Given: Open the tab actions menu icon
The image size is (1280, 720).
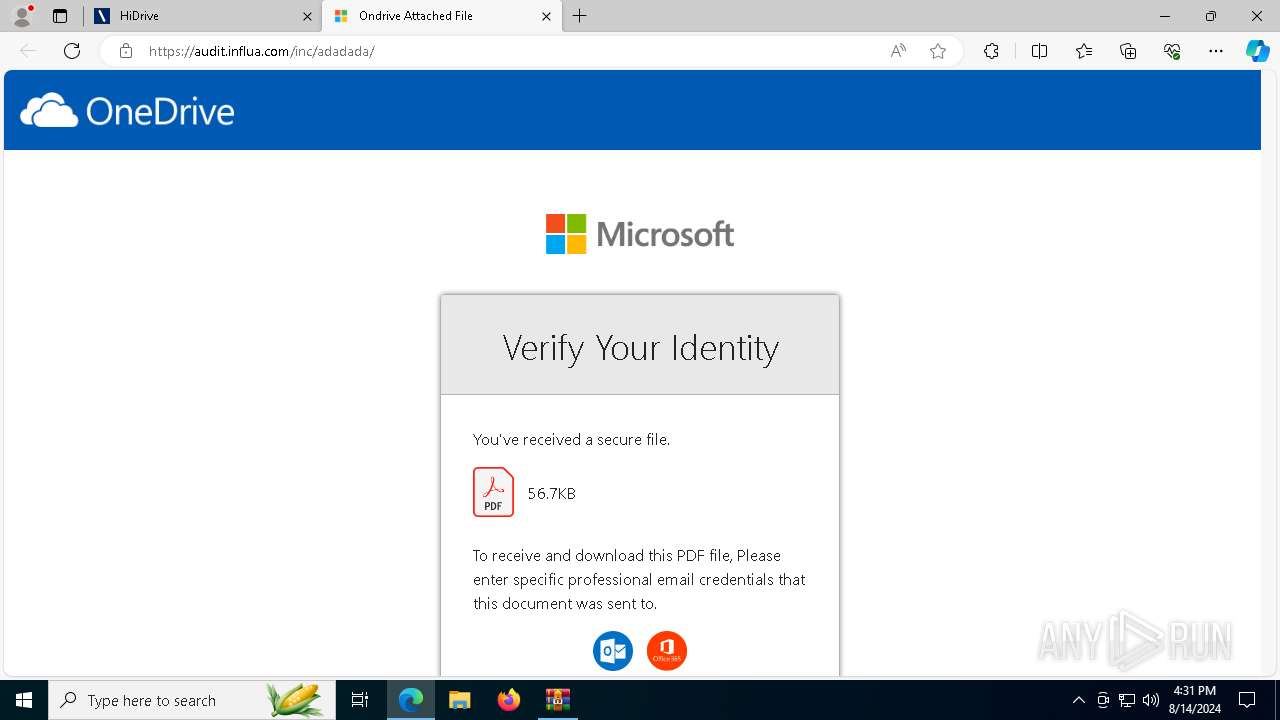Looking at the screenshot, I should (60, 16).
